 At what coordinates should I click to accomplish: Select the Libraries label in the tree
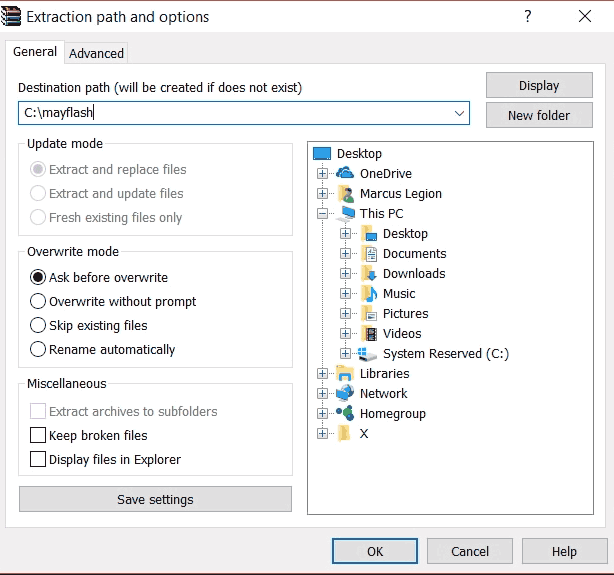coord(385,373)
